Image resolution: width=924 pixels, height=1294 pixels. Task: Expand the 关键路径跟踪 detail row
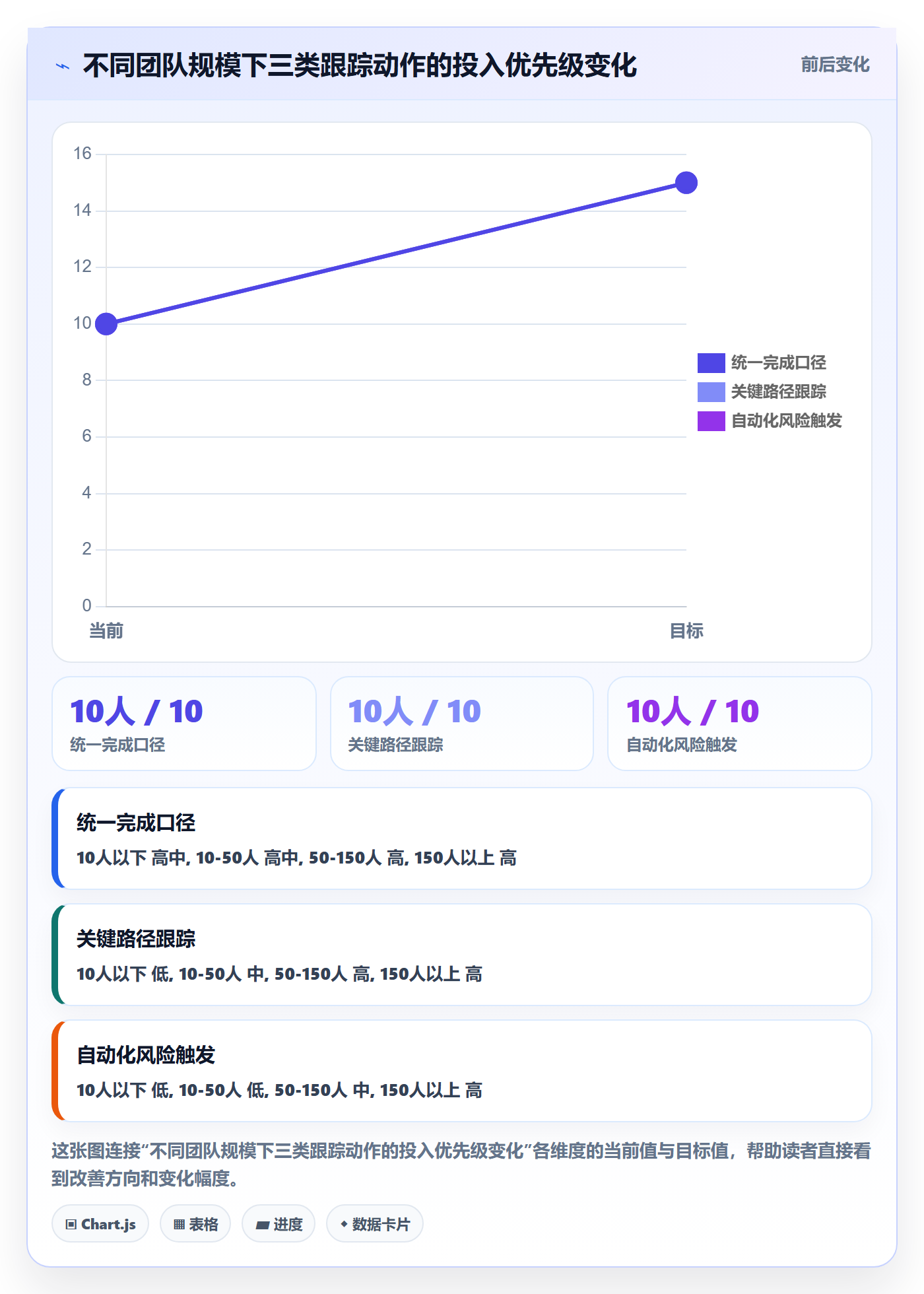pos(462,955)
